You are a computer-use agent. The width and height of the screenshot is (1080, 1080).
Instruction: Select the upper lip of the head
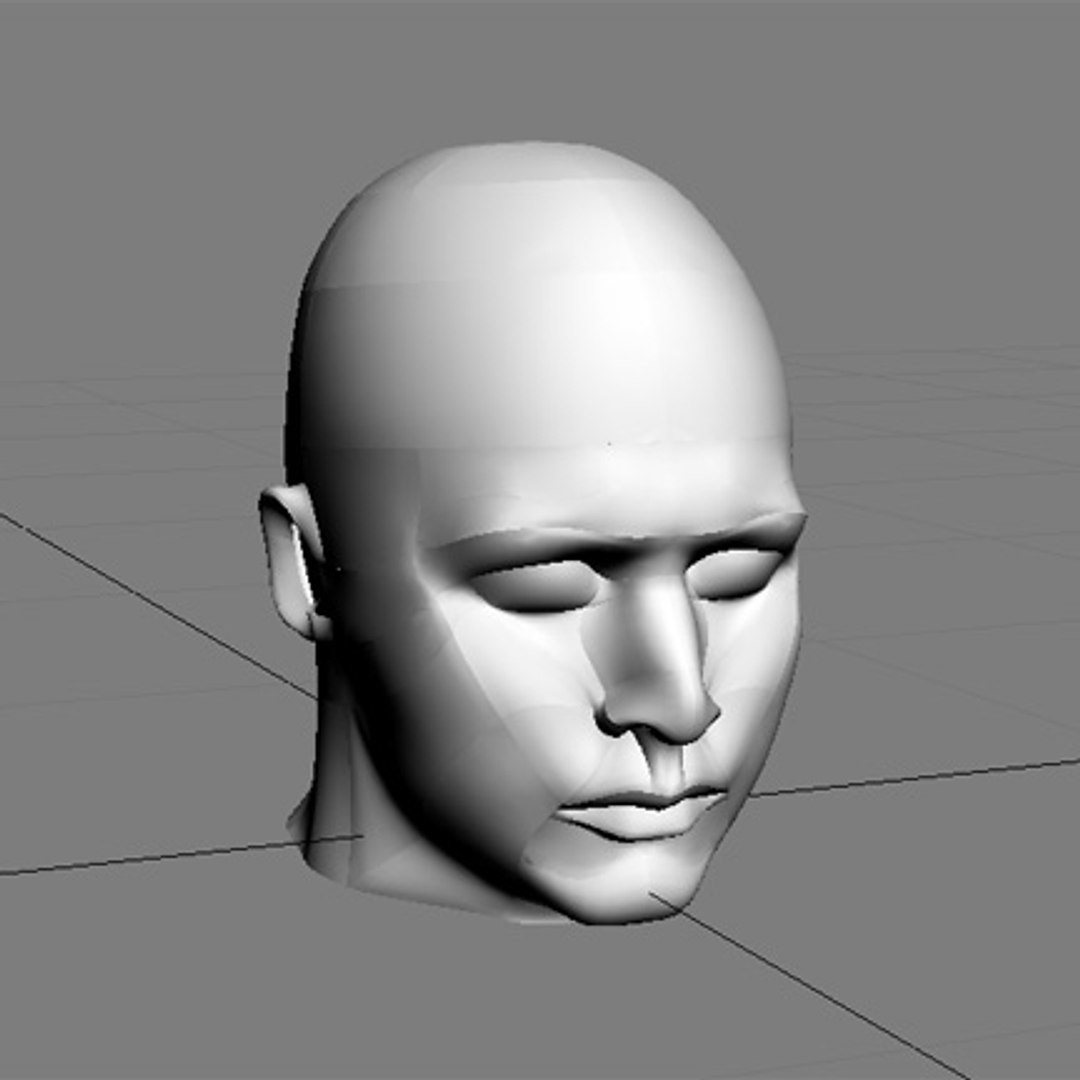pos(644,800)
